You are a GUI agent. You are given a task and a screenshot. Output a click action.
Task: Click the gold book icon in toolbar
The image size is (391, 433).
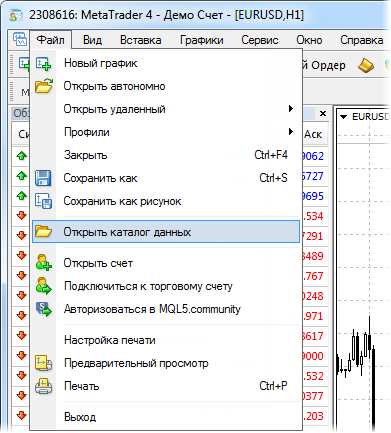click(366, 65)
